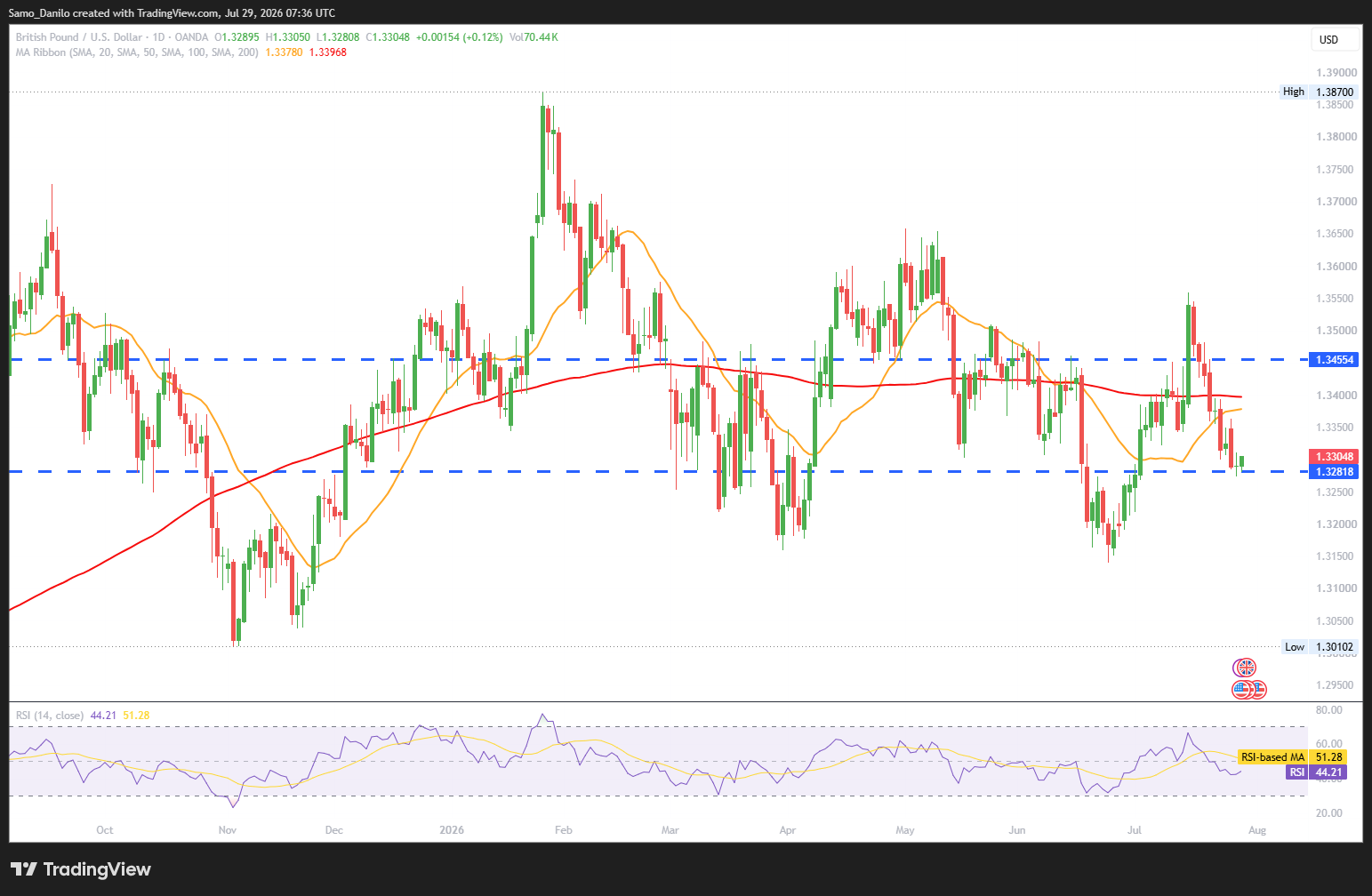This screenshot has height=896, width=1372.
Task: Select the MA Ribbon indicator legend
Action: coord(137,52)
